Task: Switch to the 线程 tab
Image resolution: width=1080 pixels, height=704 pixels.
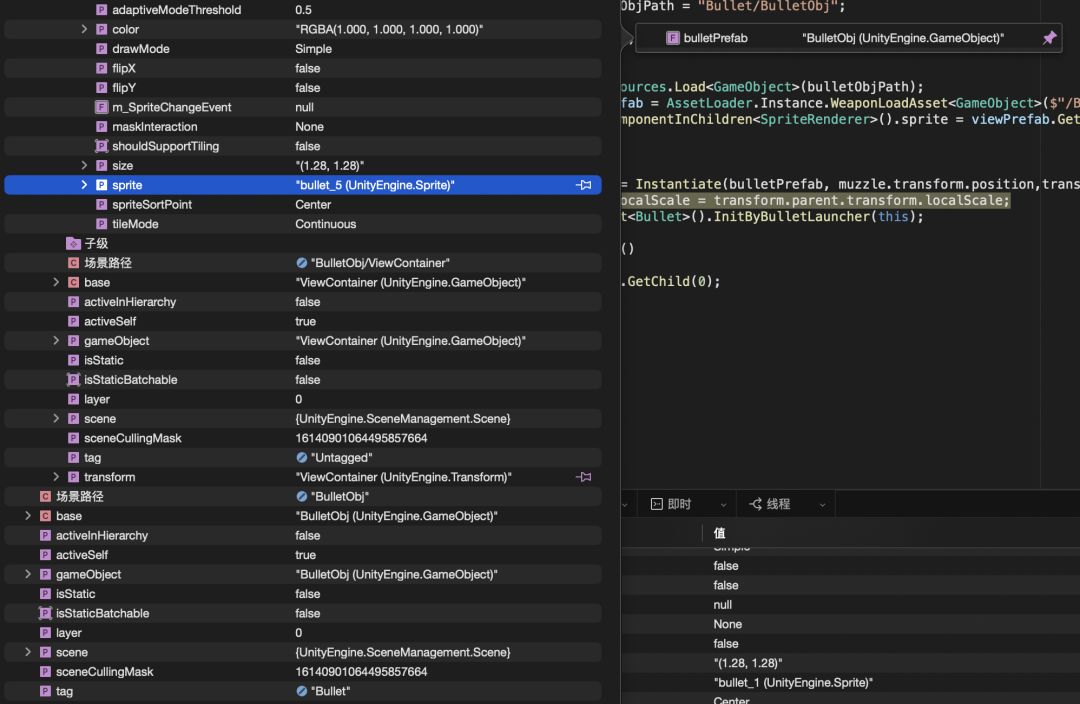Action: pos(777,504)
